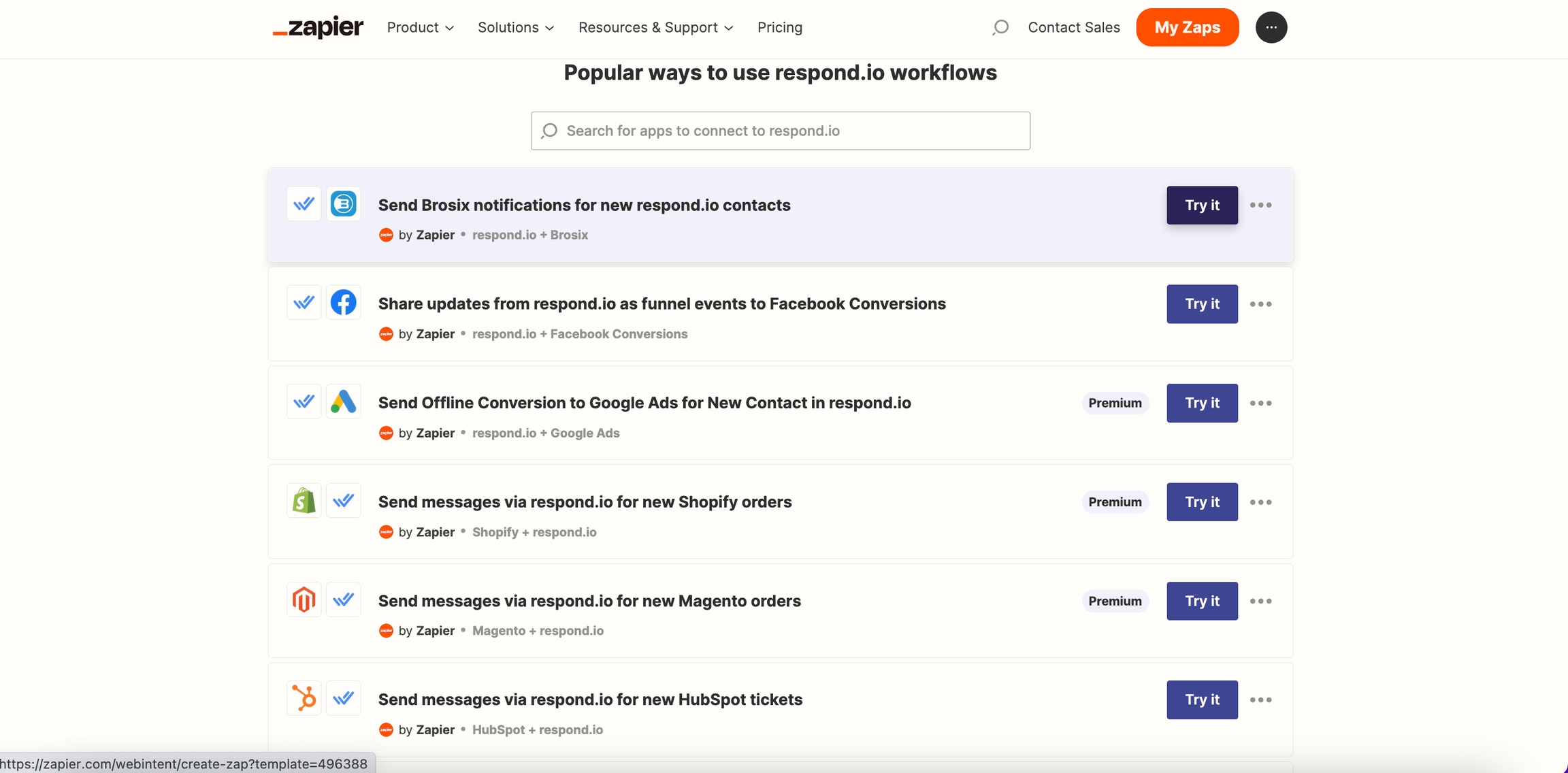
Task: Expand the Solutions dropdown menu
Action: point(516,27)
